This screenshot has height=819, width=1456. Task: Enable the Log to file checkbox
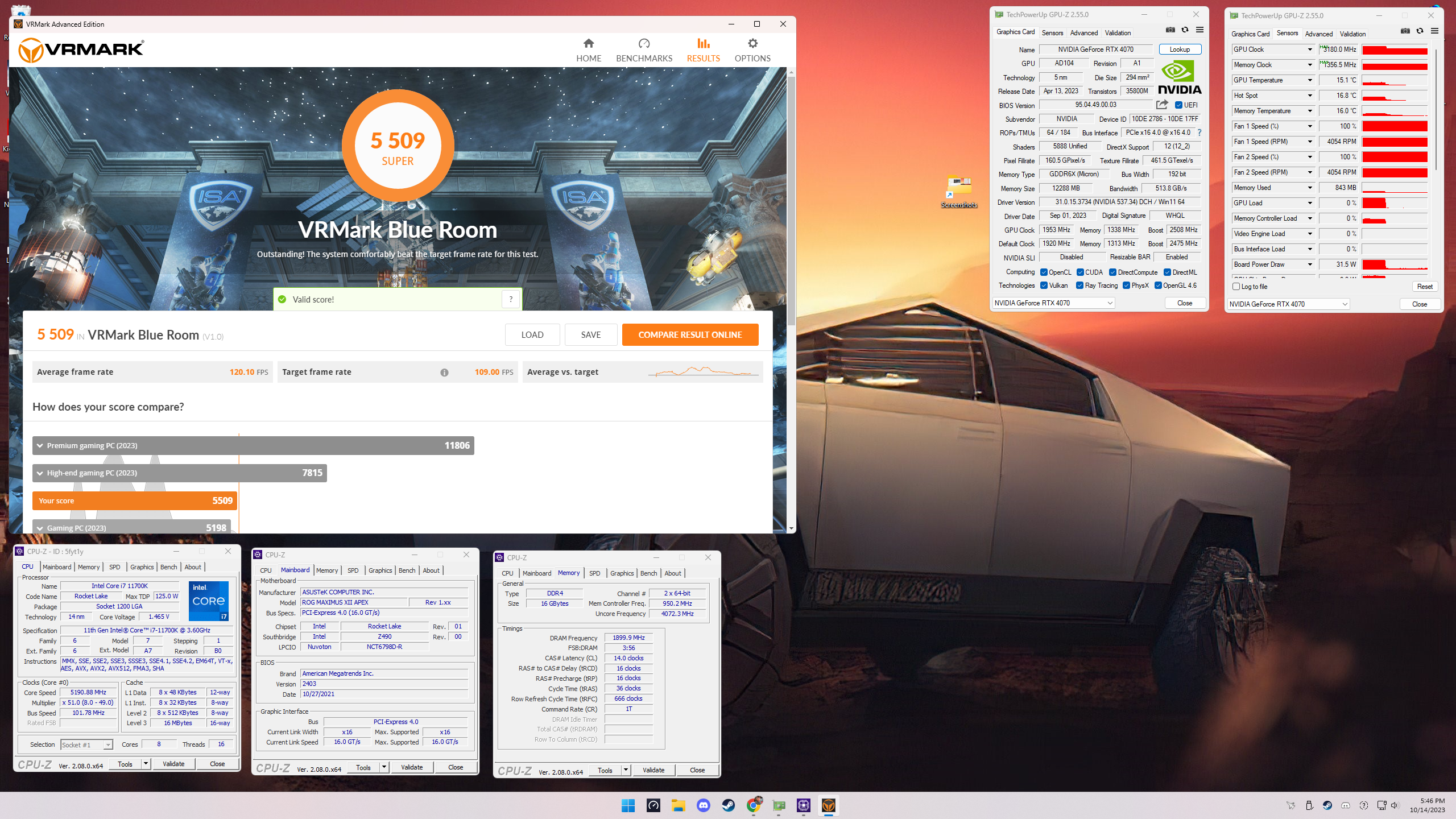coord(1236,287)
